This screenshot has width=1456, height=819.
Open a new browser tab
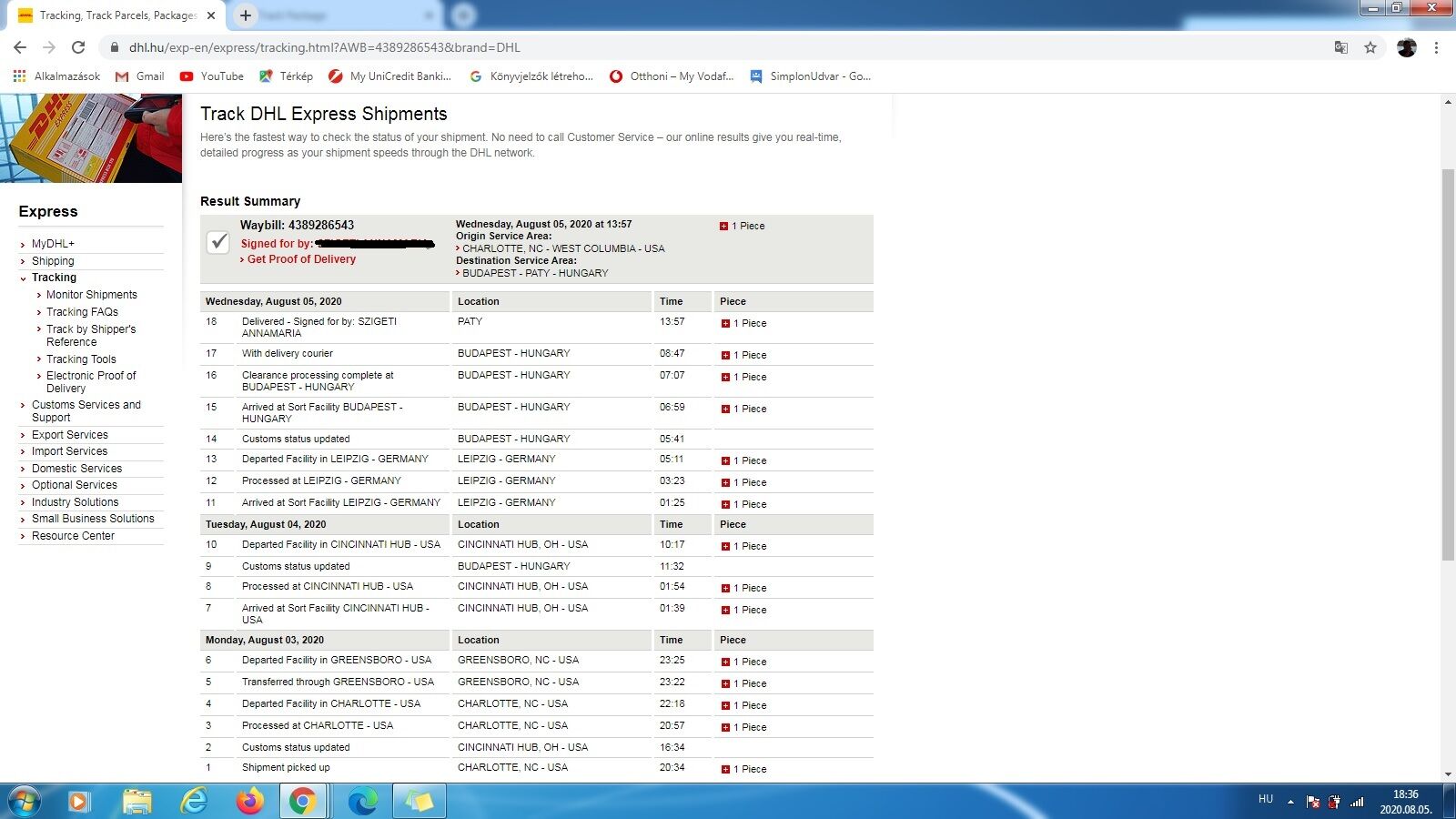[x=245, y=15]
